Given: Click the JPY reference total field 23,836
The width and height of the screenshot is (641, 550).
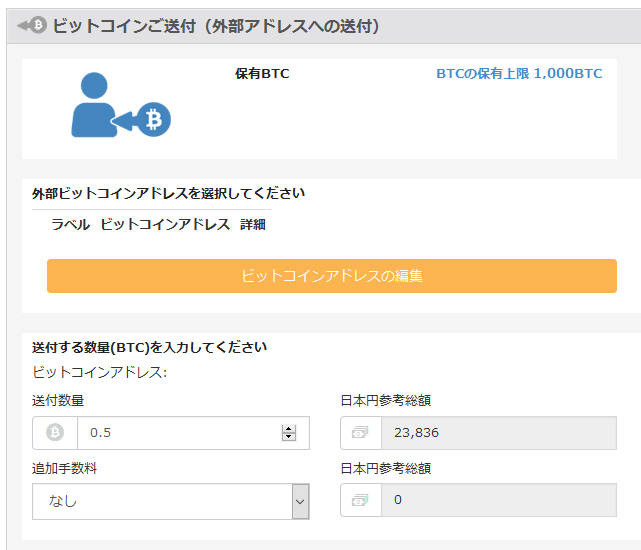Looking at the screenshot, I should point(499,433).
